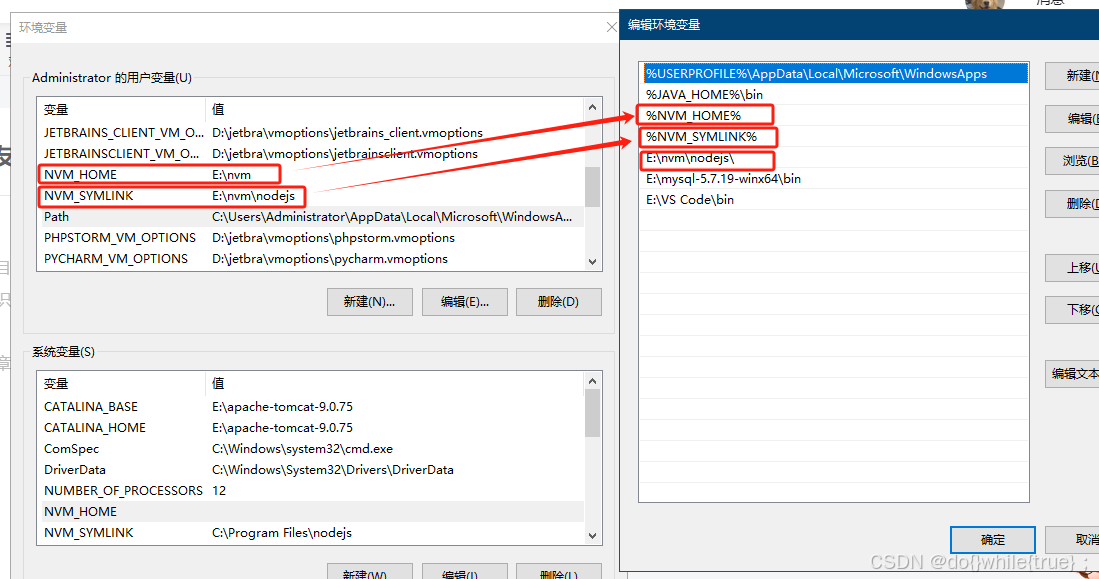Click the user variables list scrollbar down arrow
This screenshot has height=579, width=1099.
[591, 261]
